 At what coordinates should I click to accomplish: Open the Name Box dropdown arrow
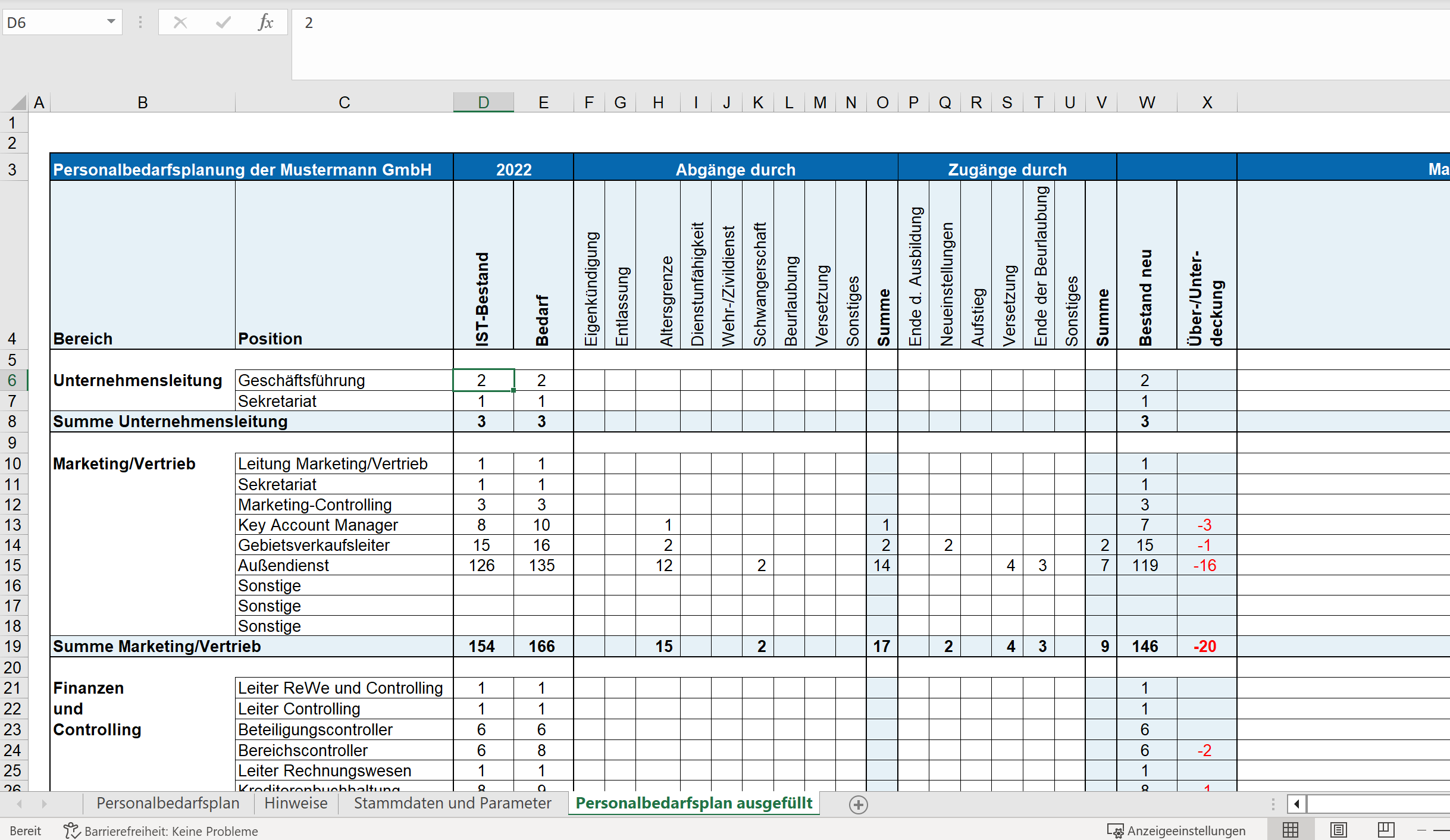coord(111,22)
